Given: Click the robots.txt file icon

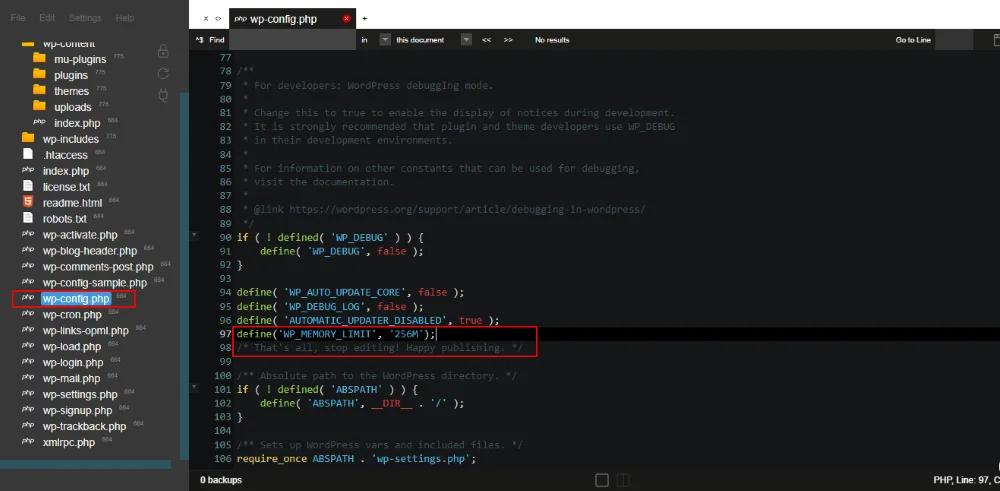Looking at the screenshot, I should click(x=28, y=217).
